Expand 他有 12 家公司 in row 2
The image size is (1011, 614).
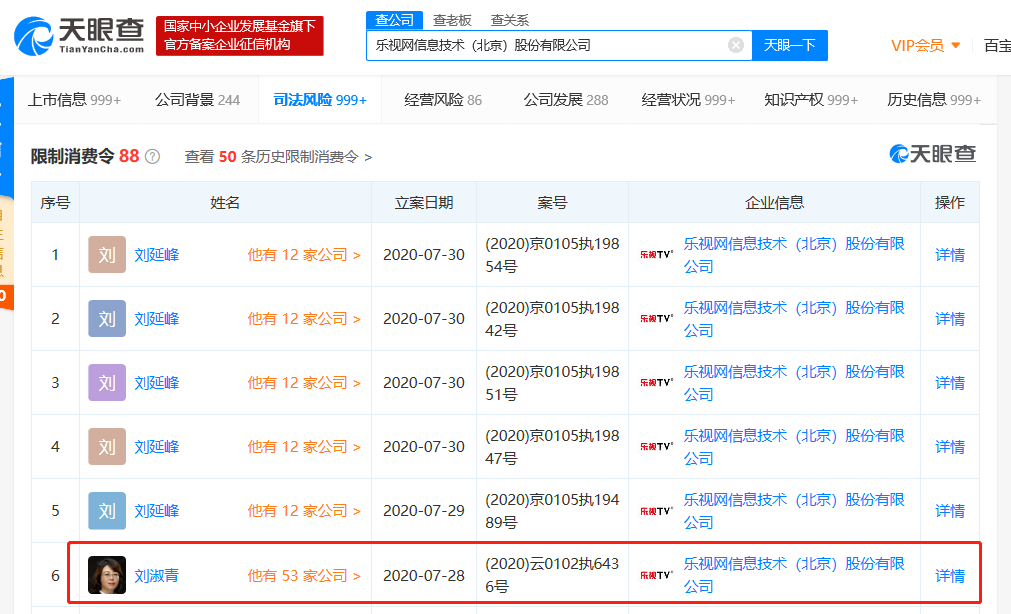pyautogui.click(x=304, y=319)
